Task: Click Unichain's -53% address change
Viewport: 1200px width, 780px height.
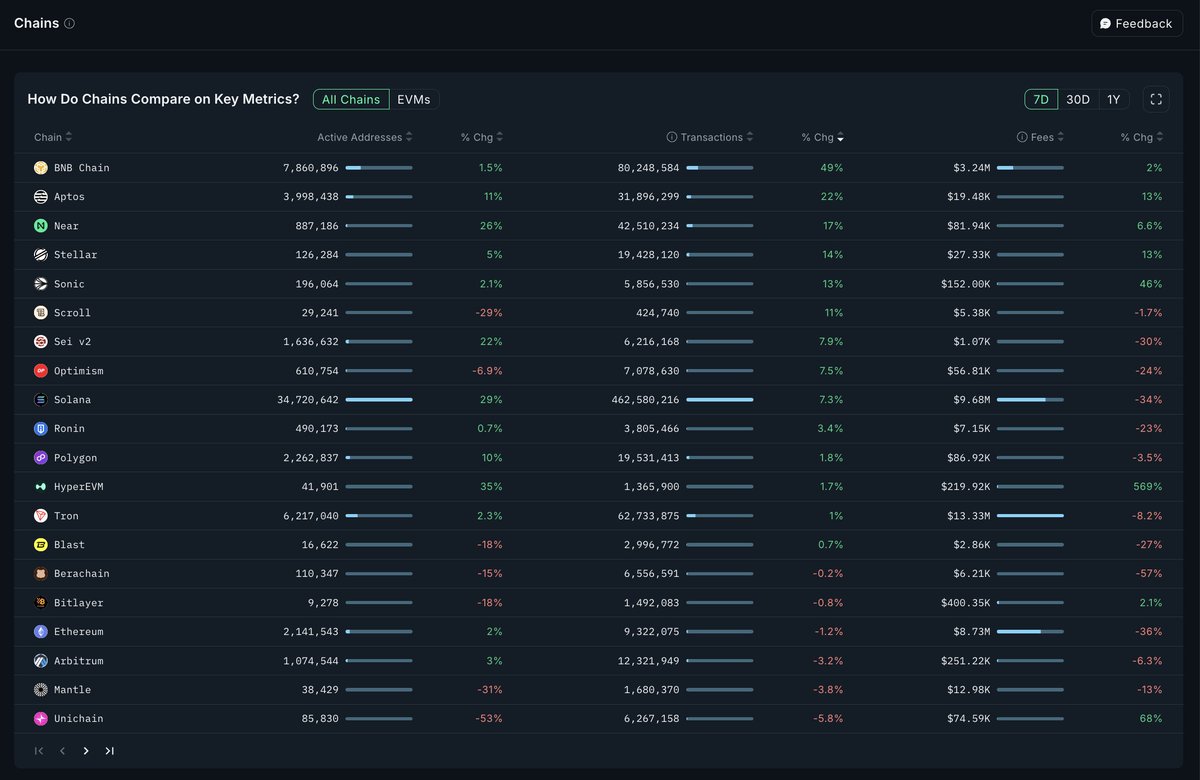Action: point(489,719)
